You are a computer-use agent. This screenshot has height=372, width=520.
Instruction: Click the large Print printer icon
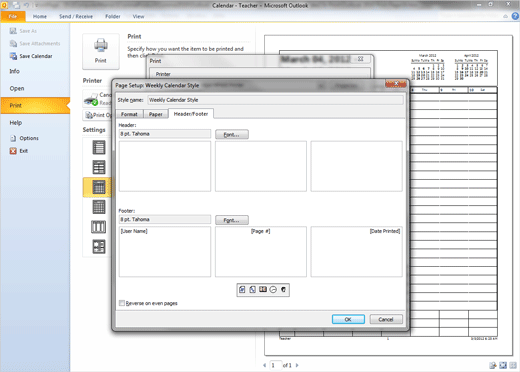pyautogui.click(x=101, y=51)
